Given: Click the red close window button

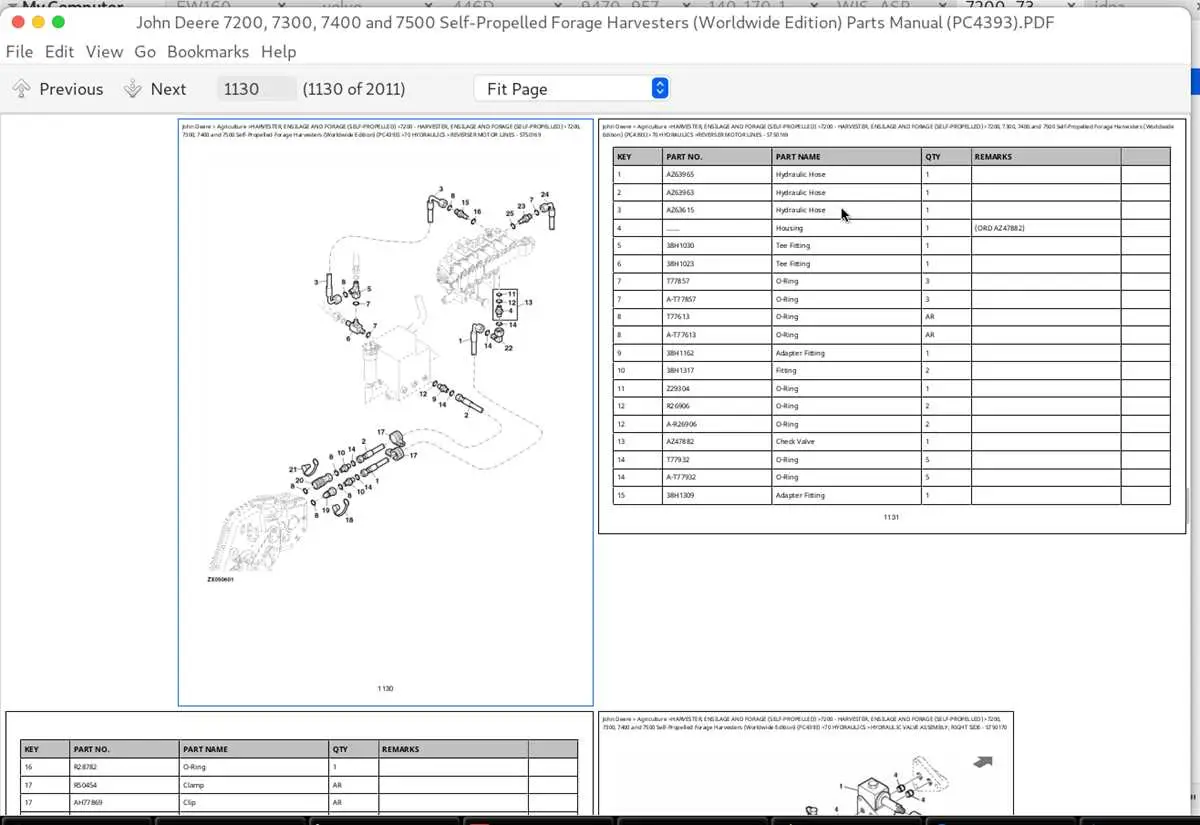Looking at the screenshot, I should coord(17,22).
